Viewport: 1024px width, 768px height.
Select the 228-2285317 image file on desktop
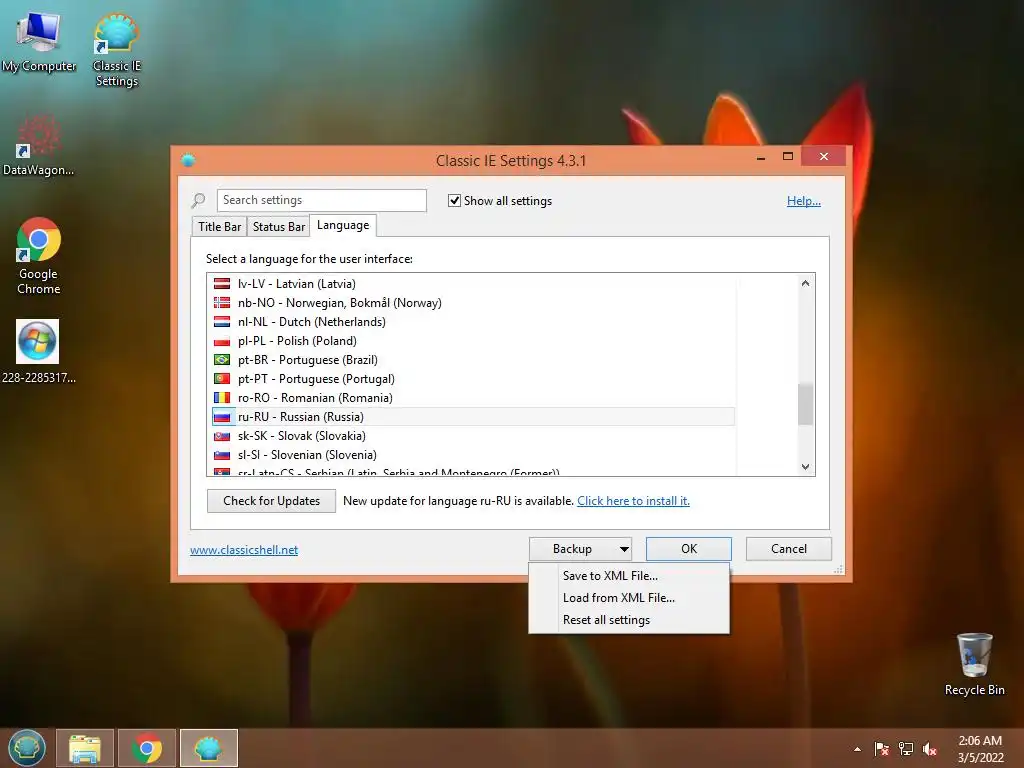pos(38,351)
